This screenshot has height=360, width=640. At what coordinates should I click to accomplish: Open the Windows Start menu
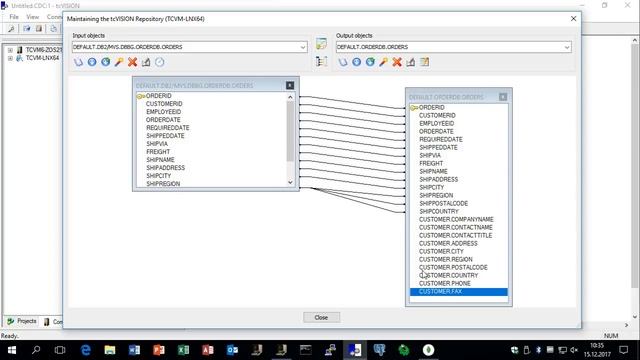tap(12, 350)
